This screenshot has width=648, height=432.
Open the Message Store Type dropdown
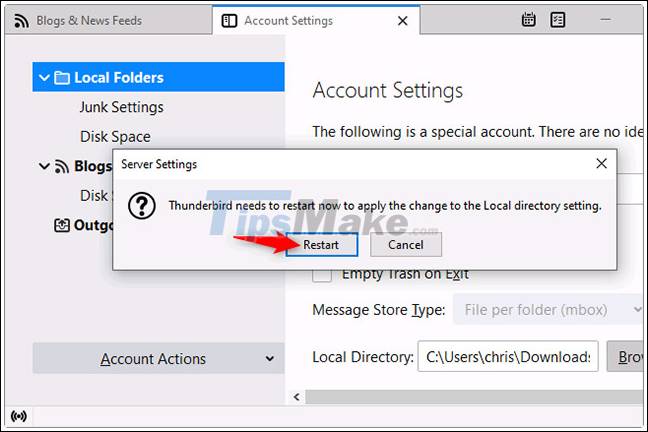[548, 310]
